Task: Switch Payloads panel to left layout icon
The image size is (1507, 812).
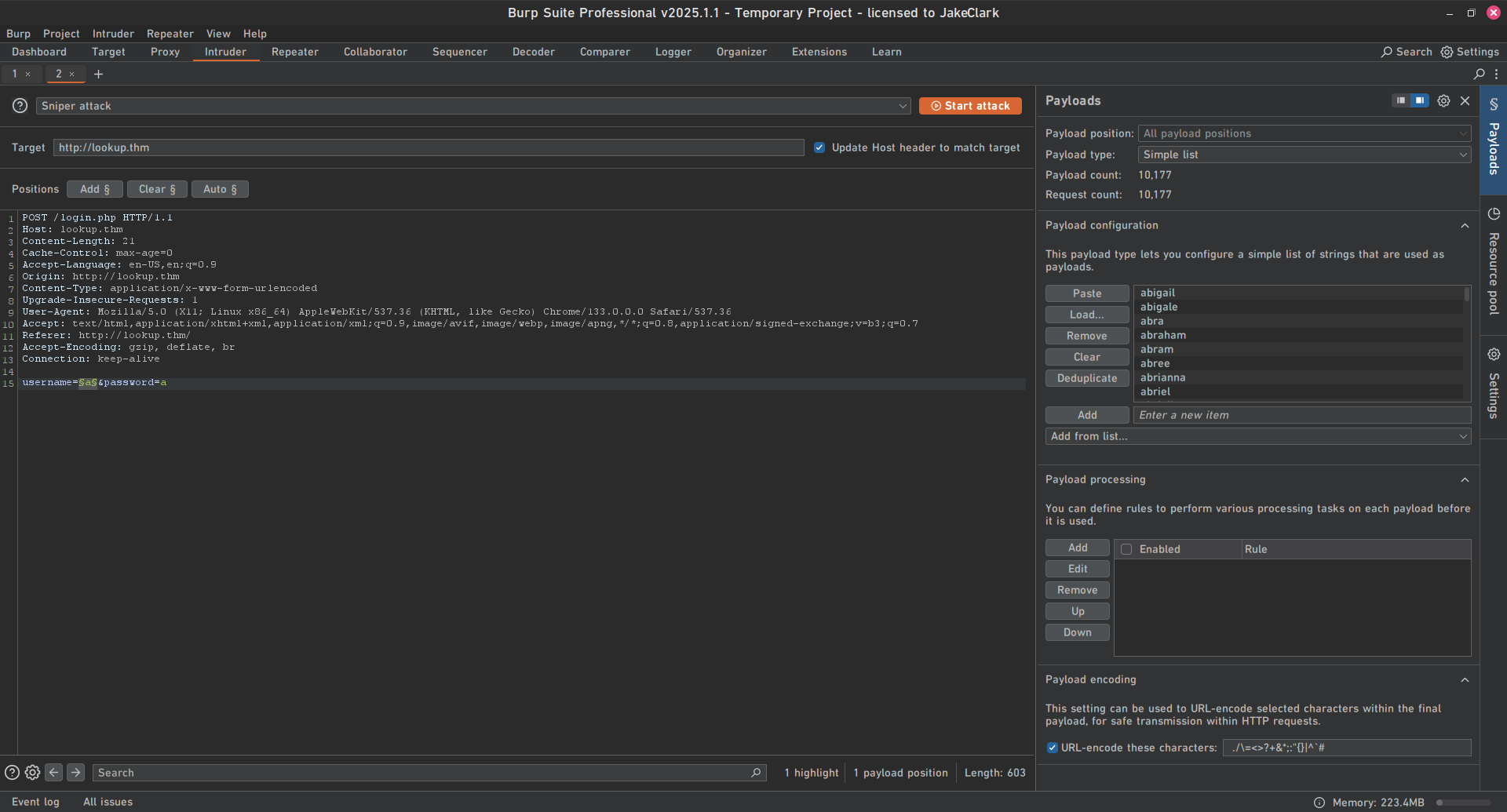Action: pos(1400,100)
